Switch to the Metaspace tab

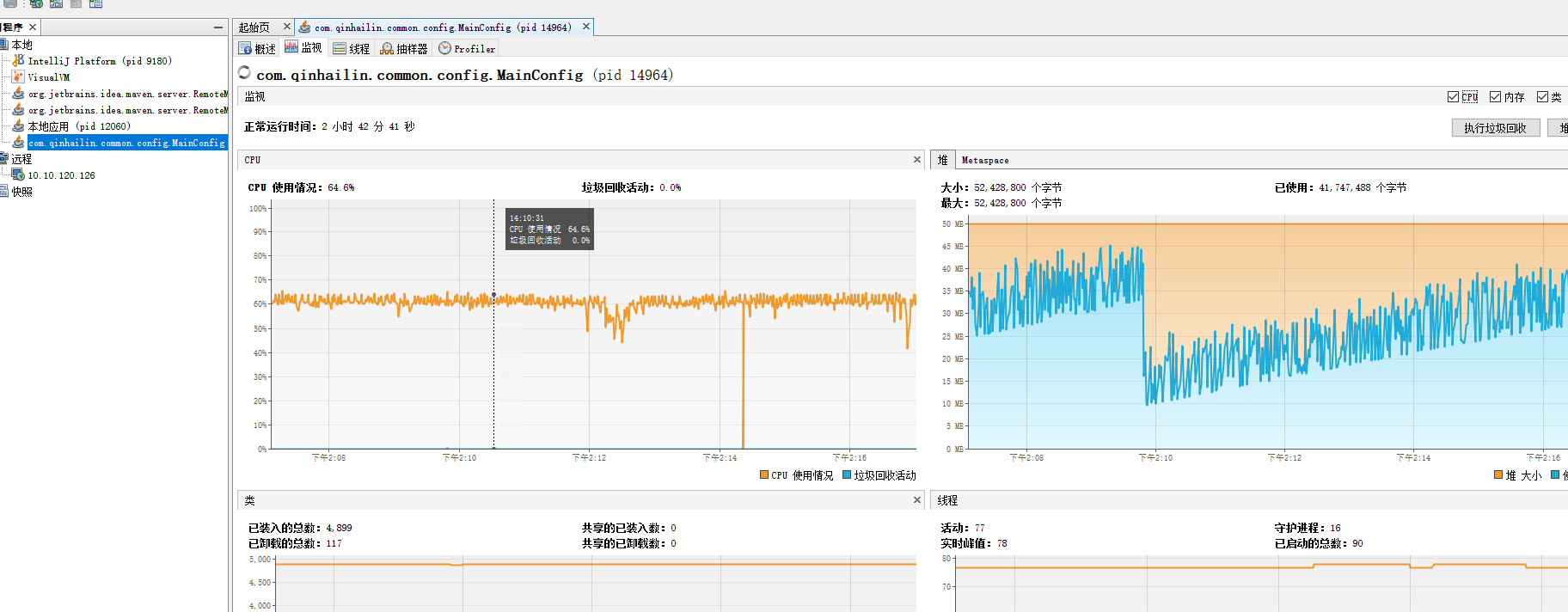[985, 161]
